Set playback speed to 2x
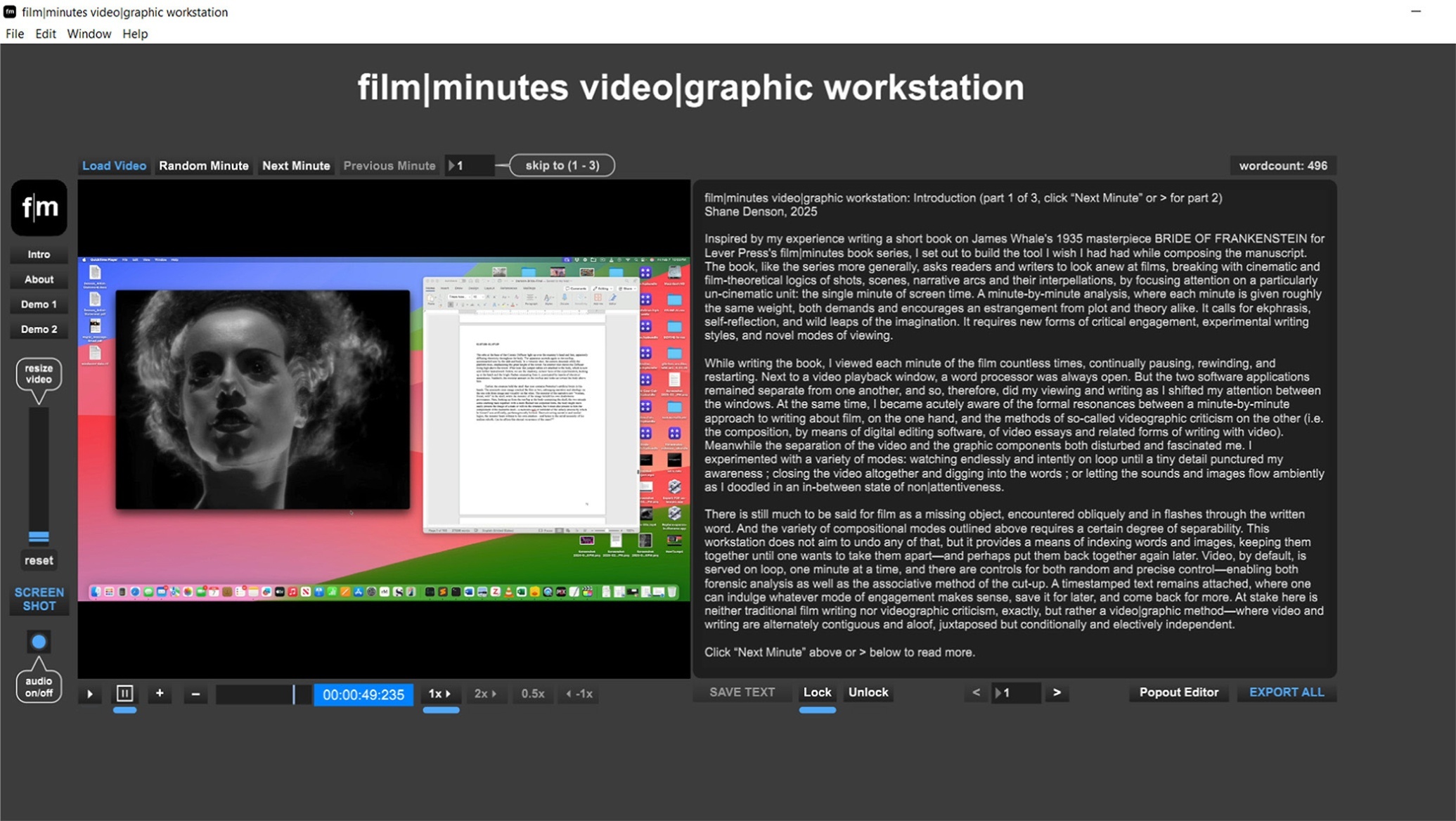Viewport: 1456px width, 821px height. (485, 694)
